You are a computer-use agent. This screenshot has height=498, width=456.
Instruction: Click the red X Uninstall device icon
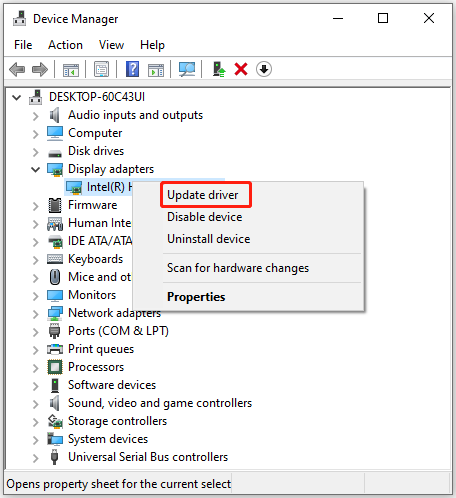(x=241, y=69)
